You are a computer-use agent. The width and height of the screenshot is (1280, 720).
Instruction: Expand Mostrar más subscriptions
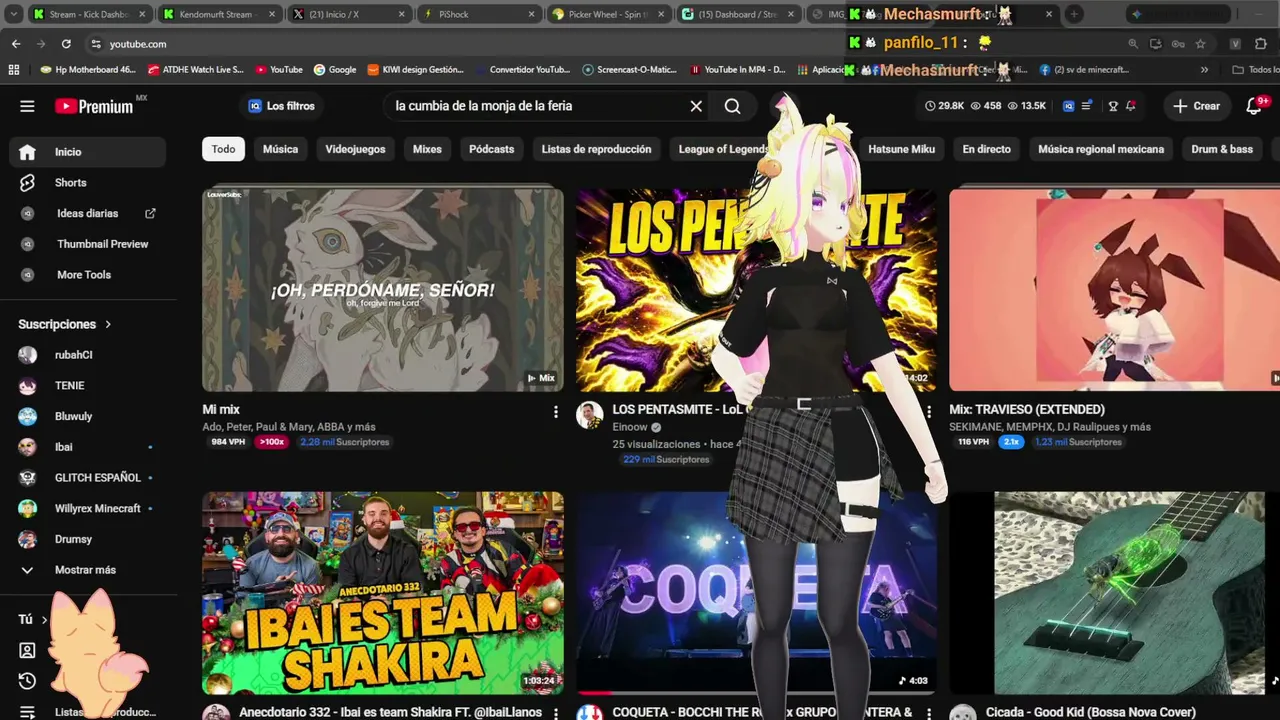click(x=87, y=570)
